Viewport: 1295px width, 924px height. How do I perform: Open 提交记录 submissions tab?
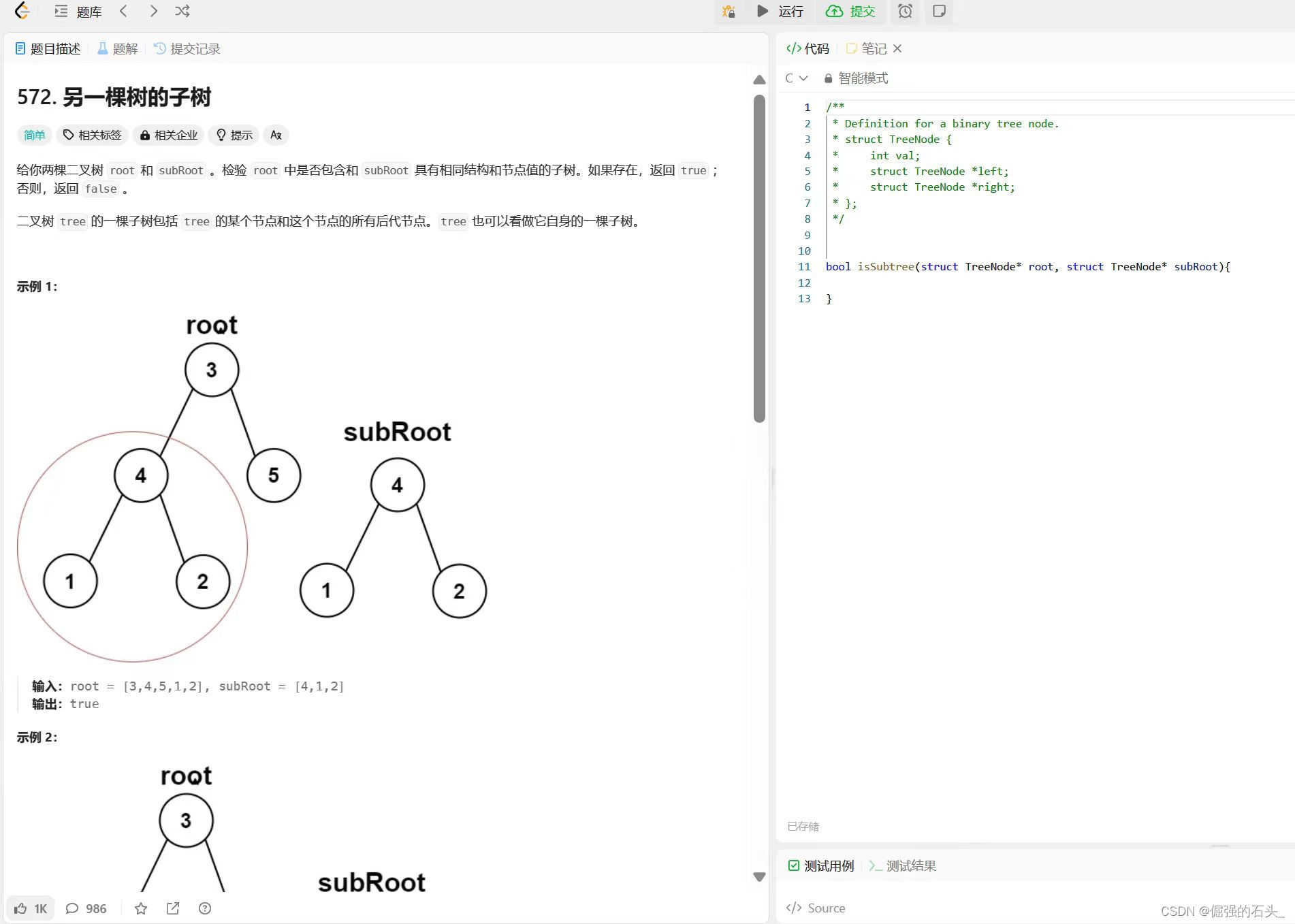[187, 49]
